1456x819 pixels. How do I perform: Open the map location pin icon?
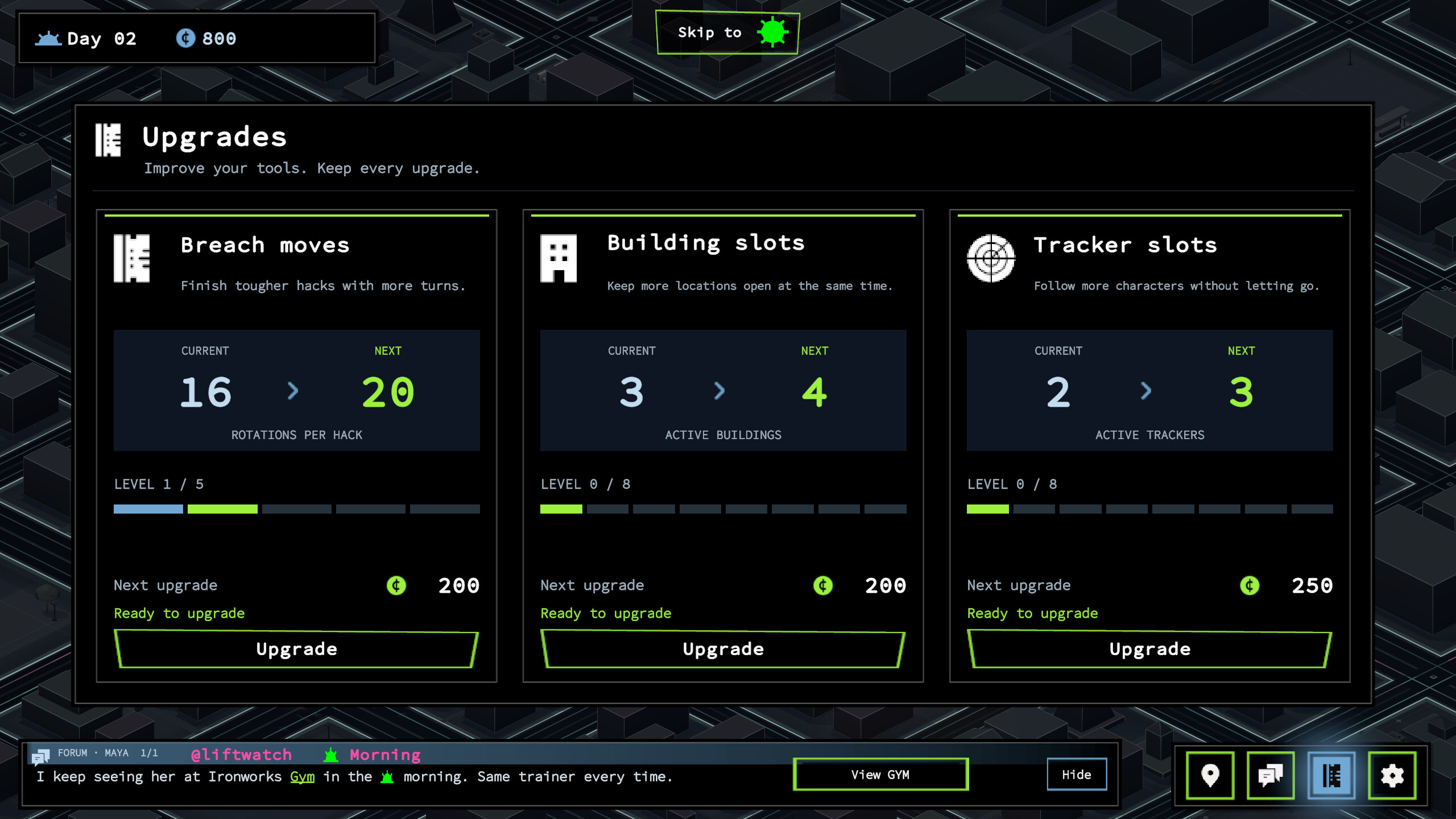pyautogui.click(x=1210, y=775)
